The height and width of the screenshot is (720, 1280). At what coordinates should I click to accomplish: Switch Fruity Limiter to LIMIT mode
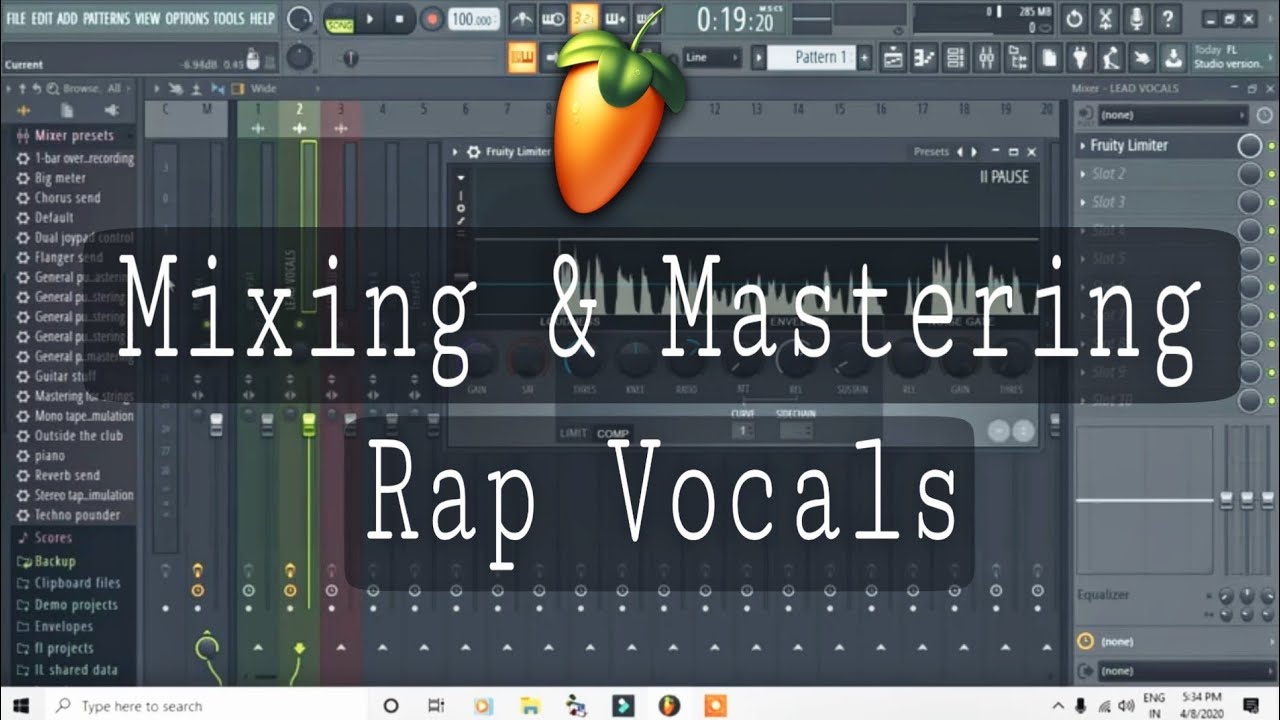tap(574, 433)
